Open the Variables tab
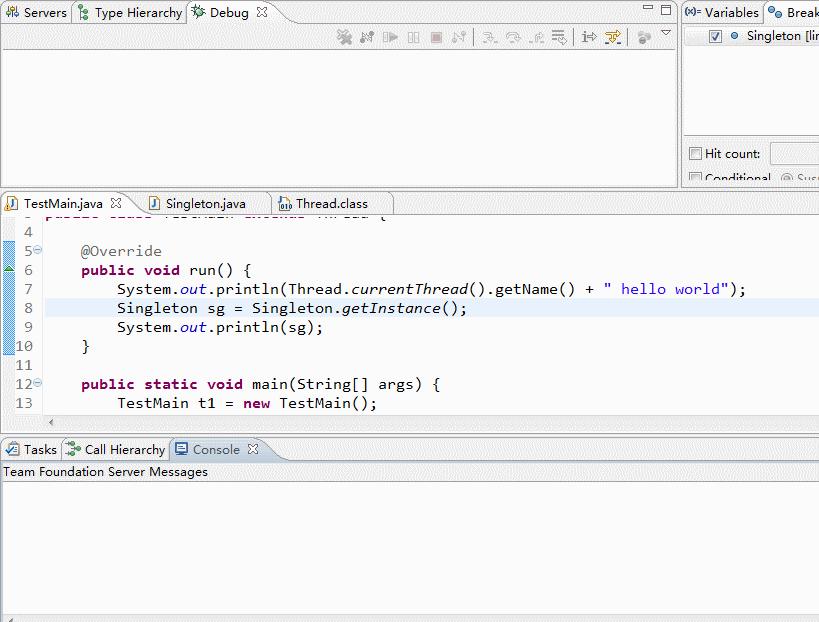This screenshot has height=622, width=819. coord(722,13)
